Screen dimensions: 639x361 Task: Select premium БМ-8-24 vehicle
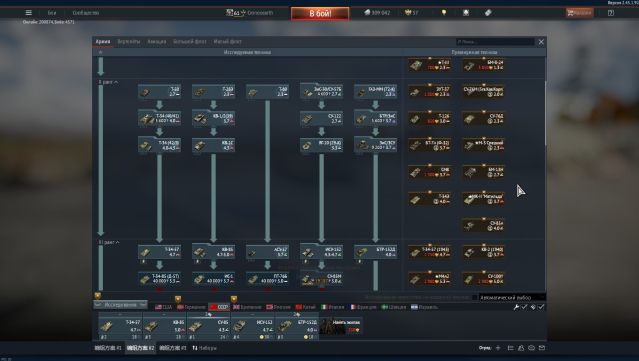point(484,65)
